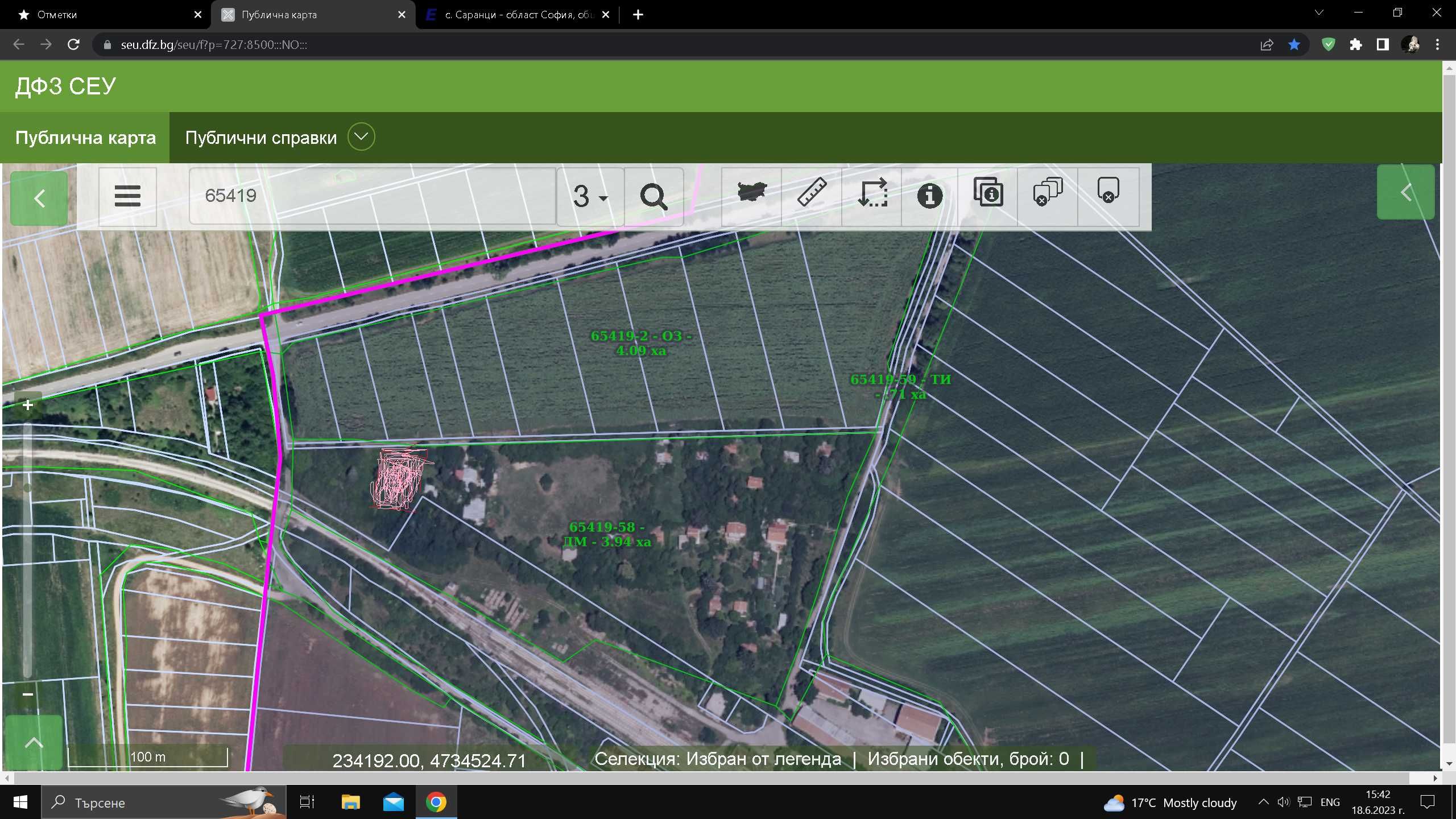The image size is (1456, 819).
Task: Open the search type dropdown showing 3
Action: tap(590, 197)
